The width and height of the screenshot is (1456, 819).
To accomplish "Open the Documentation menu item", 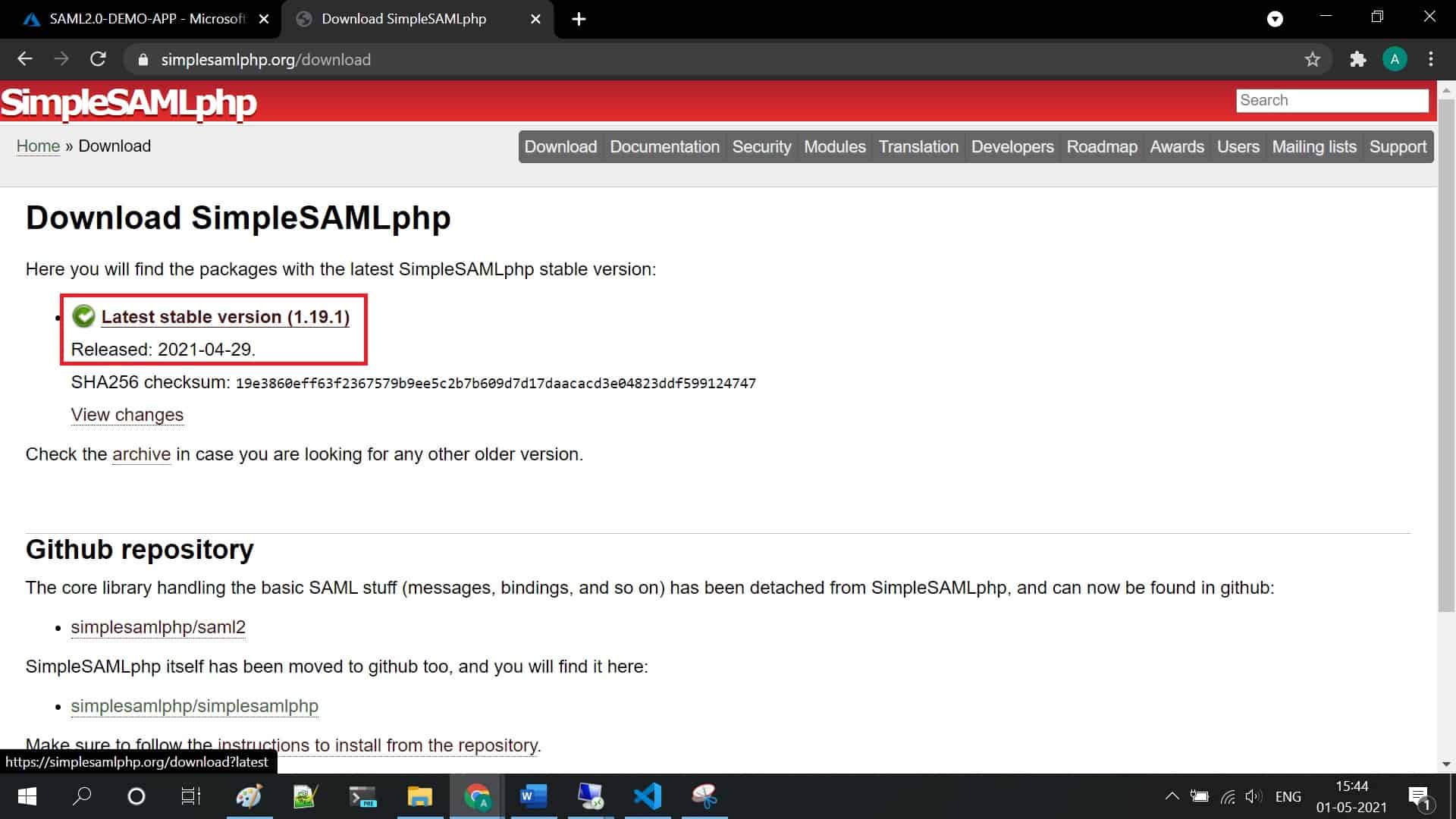I will click(x=664, y=146).
